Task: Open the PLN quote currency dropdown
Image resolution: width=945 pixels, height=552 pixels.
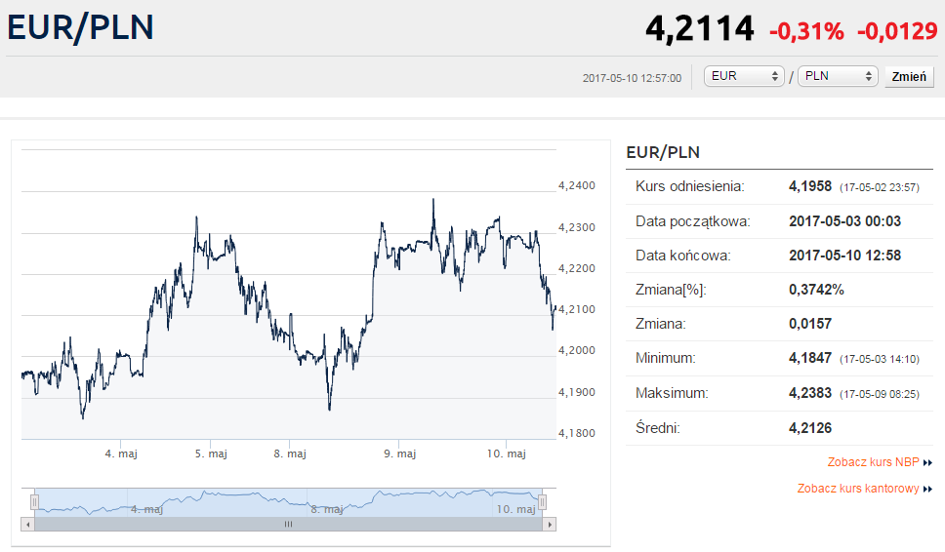Action: coord(837,77)
